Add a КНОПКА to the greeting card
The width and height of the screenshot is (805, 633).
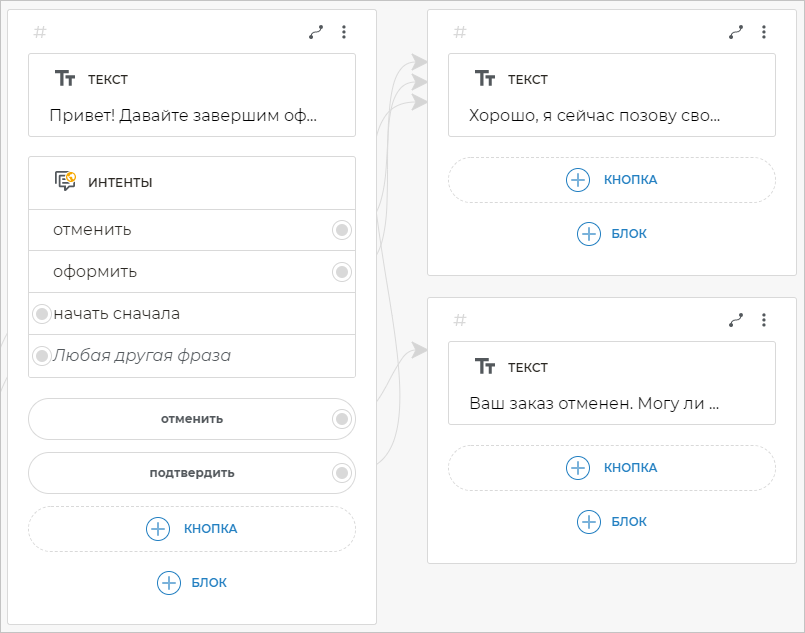(x=192, y=529)
